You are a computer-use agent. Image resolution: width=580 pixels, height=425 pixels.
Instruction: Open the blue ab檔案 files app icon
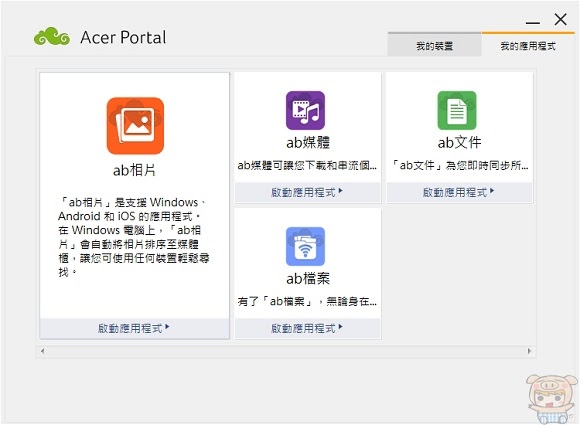(305, 246)
